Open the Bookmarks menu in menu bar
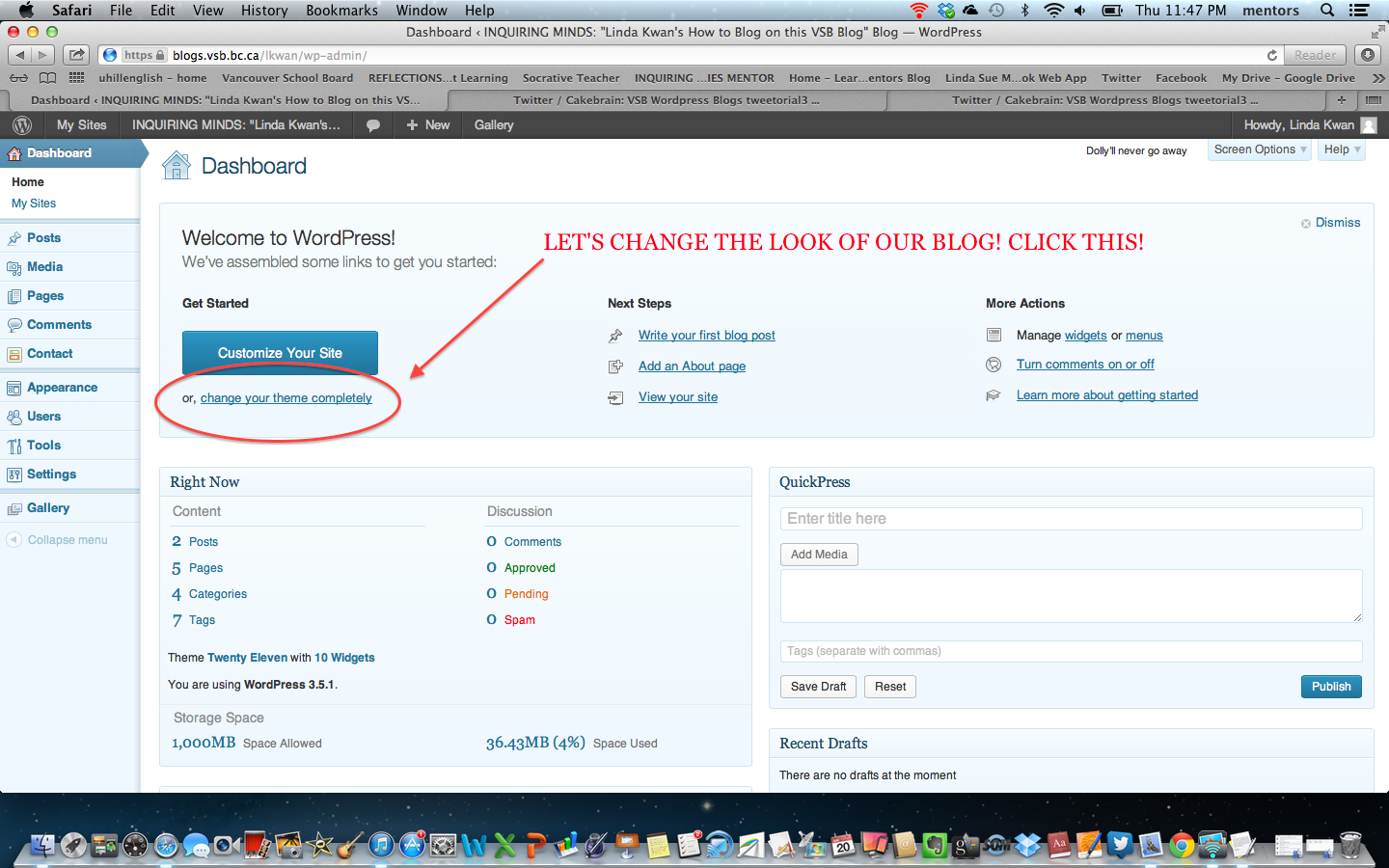Viewport: 1389px width, 868px height. [341, 11]
